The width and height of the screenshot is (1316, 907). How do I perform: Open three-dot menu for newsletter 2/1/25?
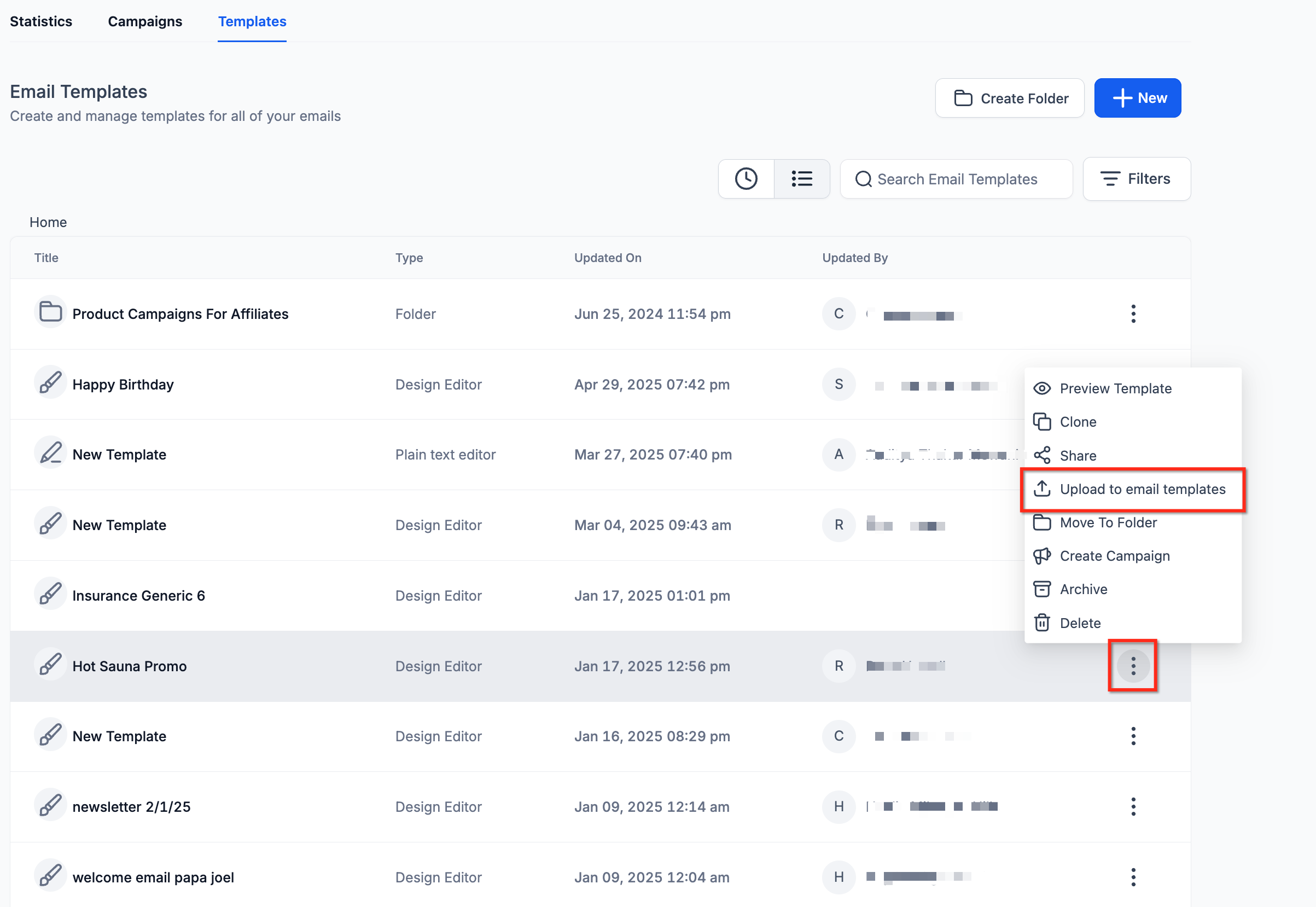(x=1132, y=806)
